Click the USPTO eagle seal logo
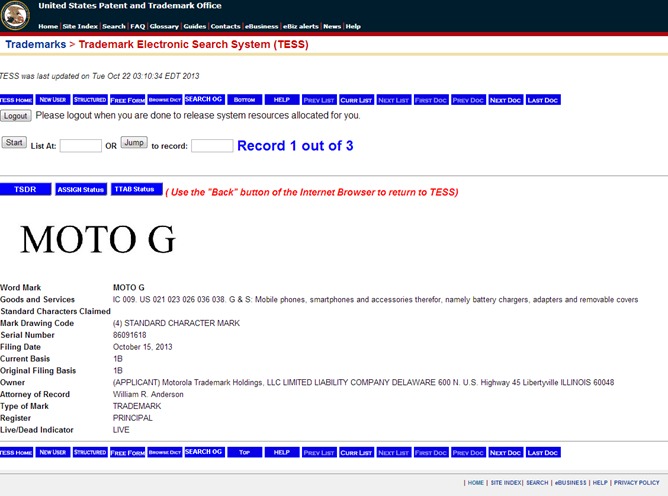The width and height of the screenshot is (668, 496). click(x=15, y=15)
